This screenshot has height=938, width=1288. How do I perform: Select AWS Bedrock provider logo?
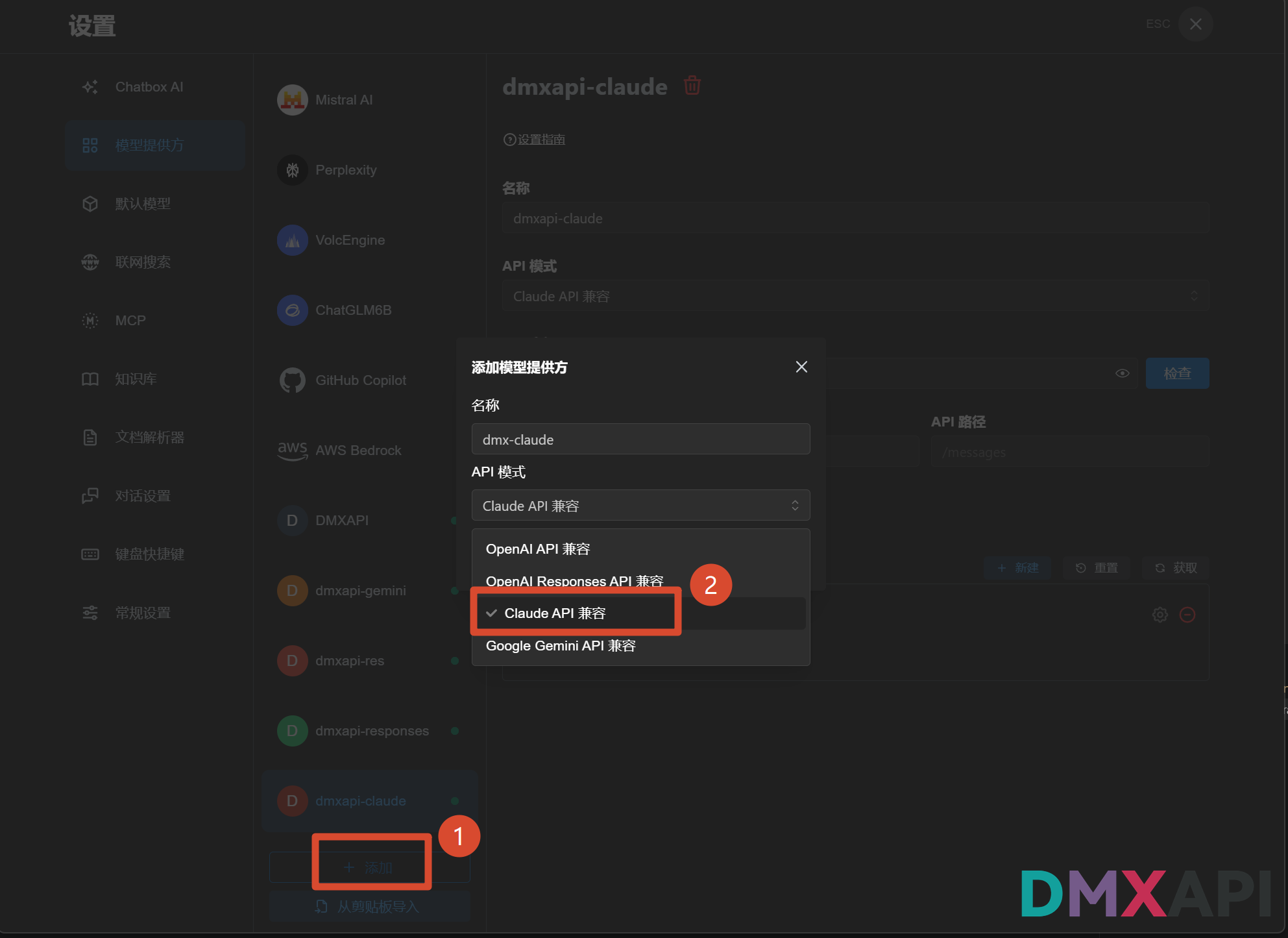pyautogui.click(x=293, y=450)
